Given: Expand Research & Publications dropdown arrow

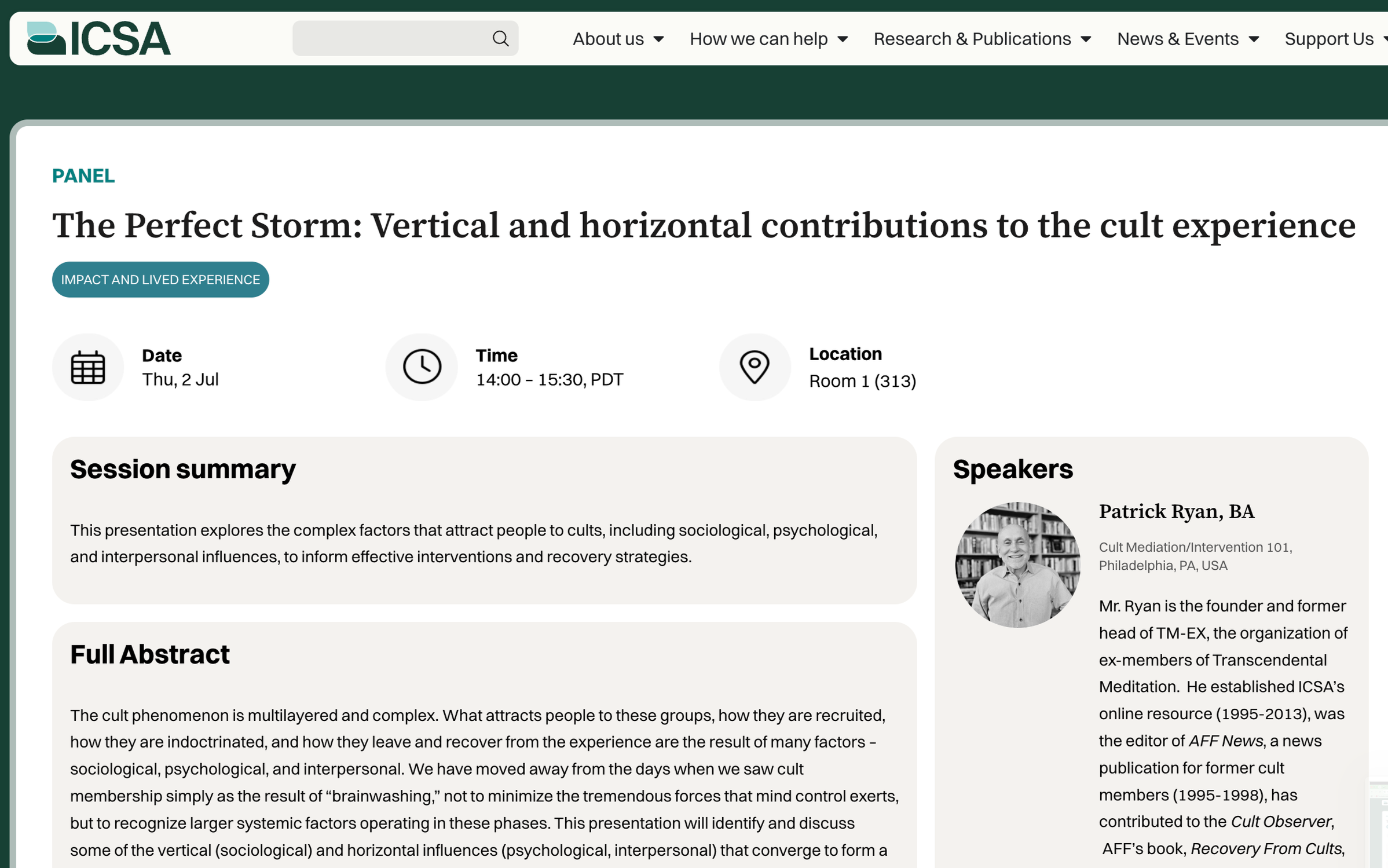Looking at the screenshot, I should 1086,39.
